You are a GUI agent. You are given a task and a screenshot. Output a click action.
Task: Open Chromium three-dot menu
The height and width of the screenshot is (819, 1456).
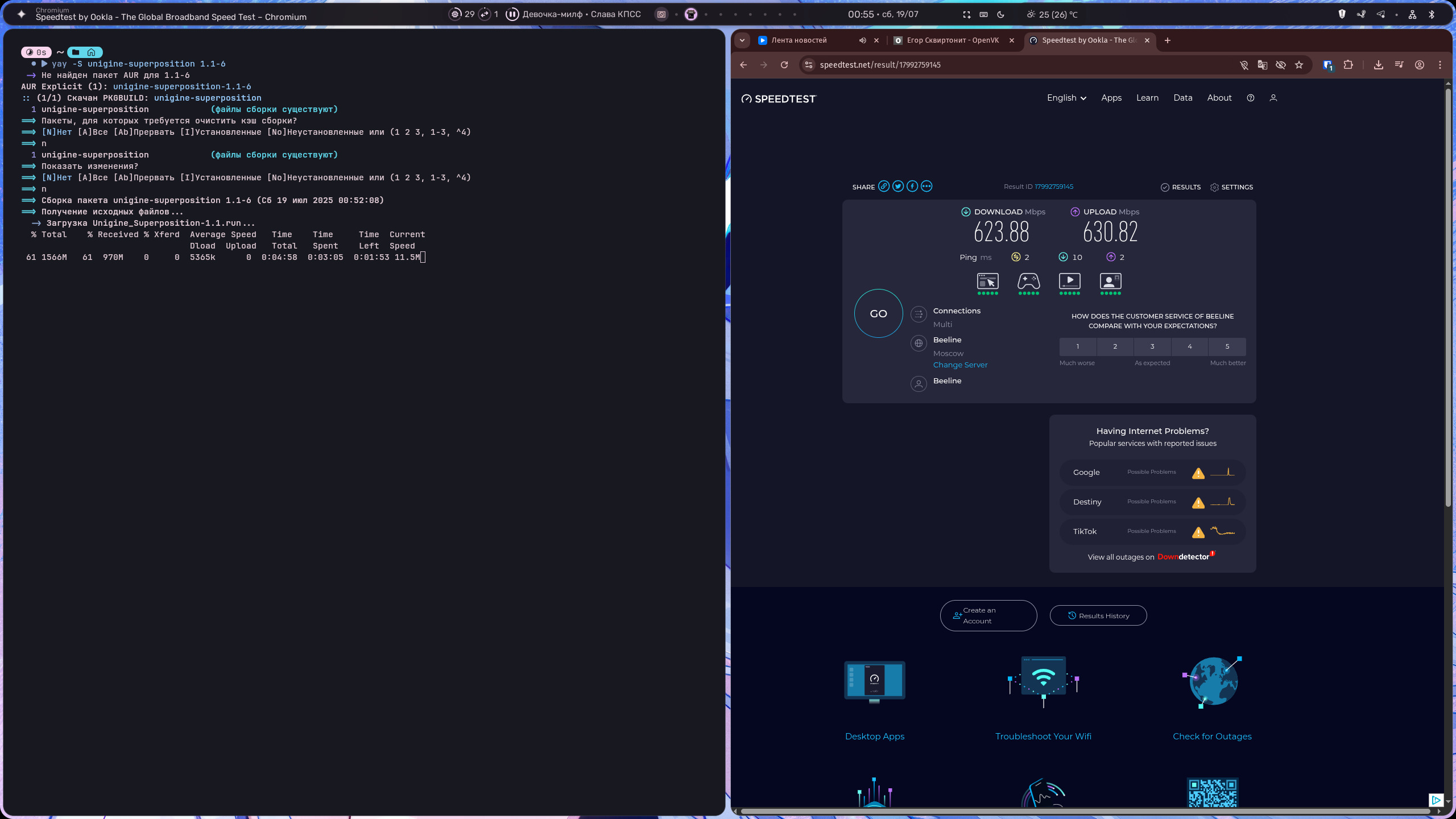[1440, 65]
